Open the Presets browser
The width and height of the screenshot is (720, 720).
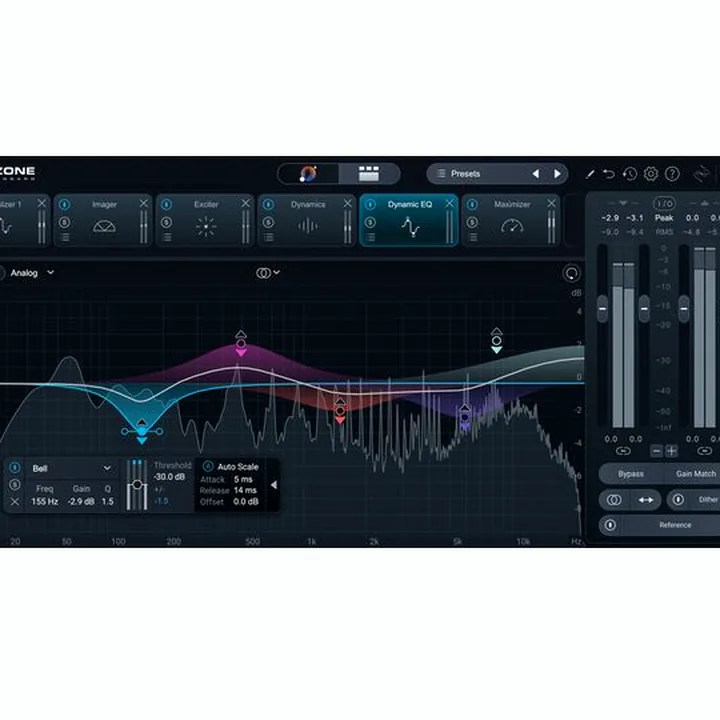tap(465, 174)
